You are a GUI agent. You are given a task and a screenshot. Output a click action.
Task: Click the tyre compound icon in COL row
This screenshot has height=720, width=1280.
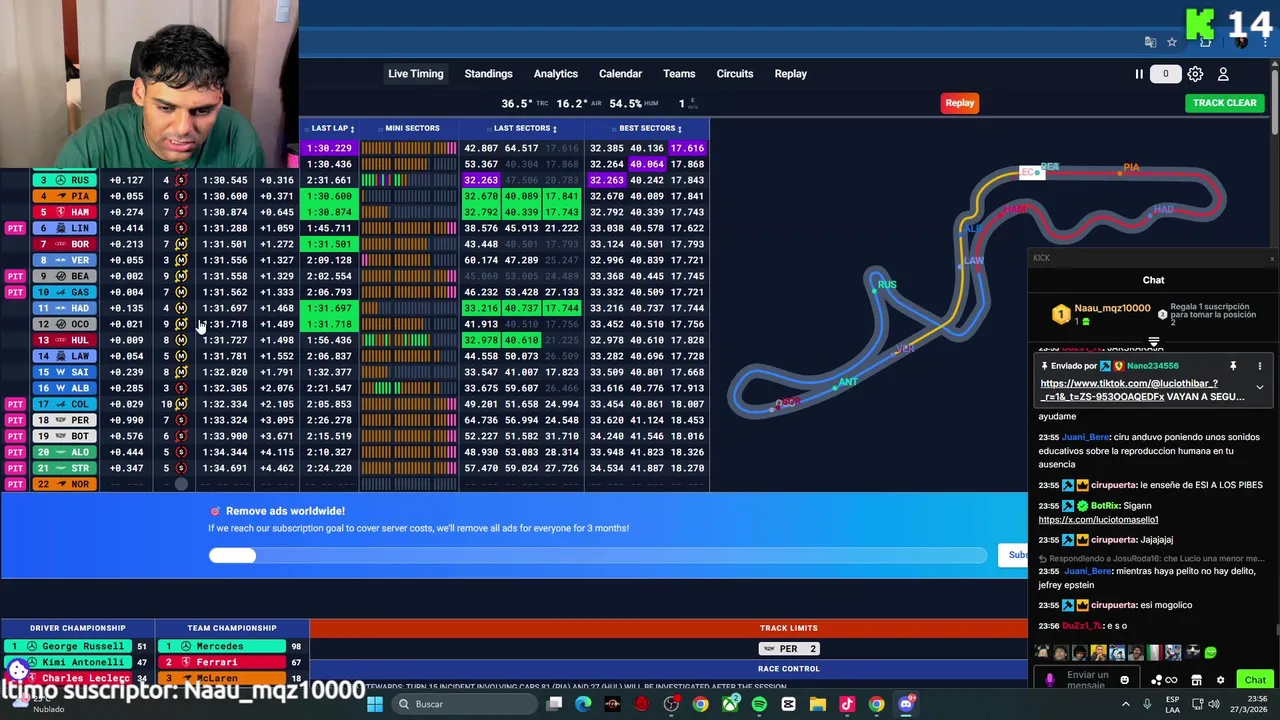coord(181,404)
